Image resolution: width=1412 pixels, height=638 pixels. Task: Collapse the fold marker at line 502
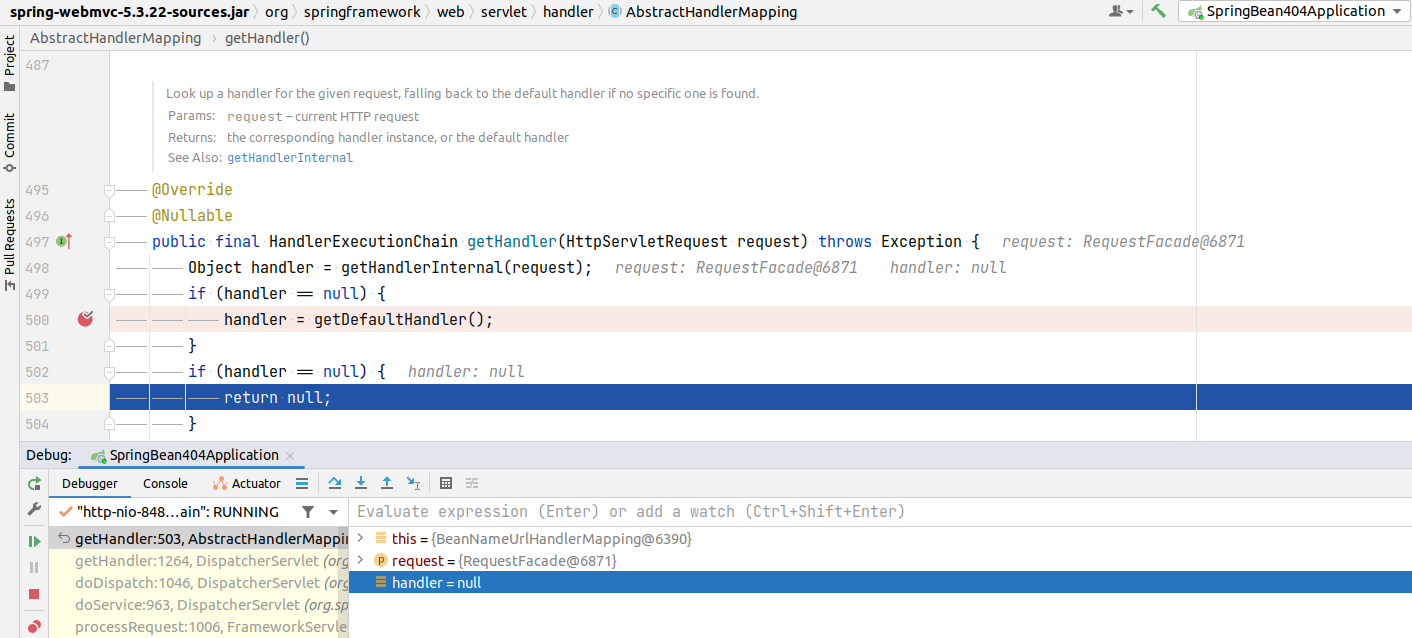click(109, 372)
